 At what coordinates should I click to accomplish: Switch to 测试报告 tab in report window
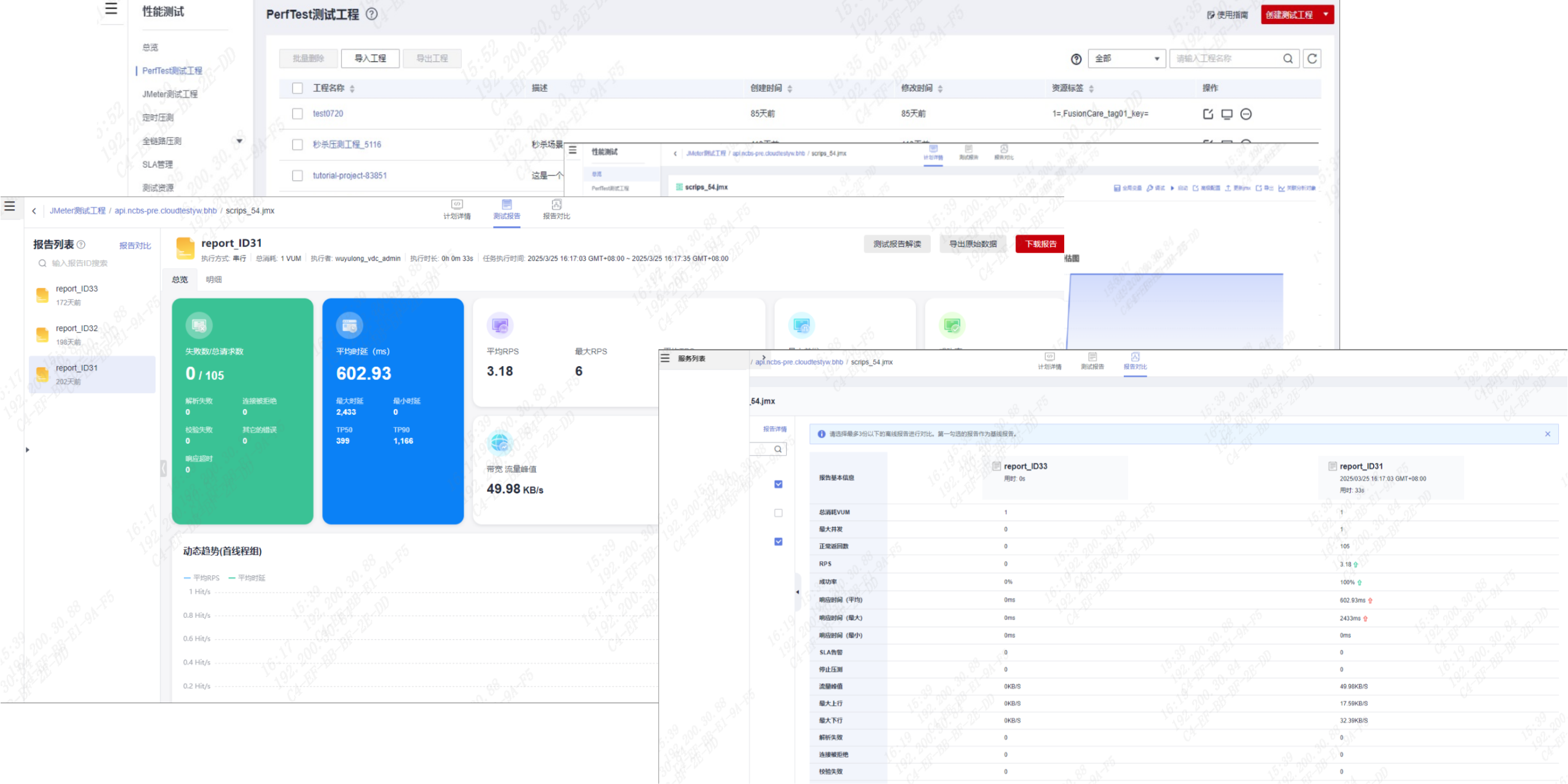[507, 210]
